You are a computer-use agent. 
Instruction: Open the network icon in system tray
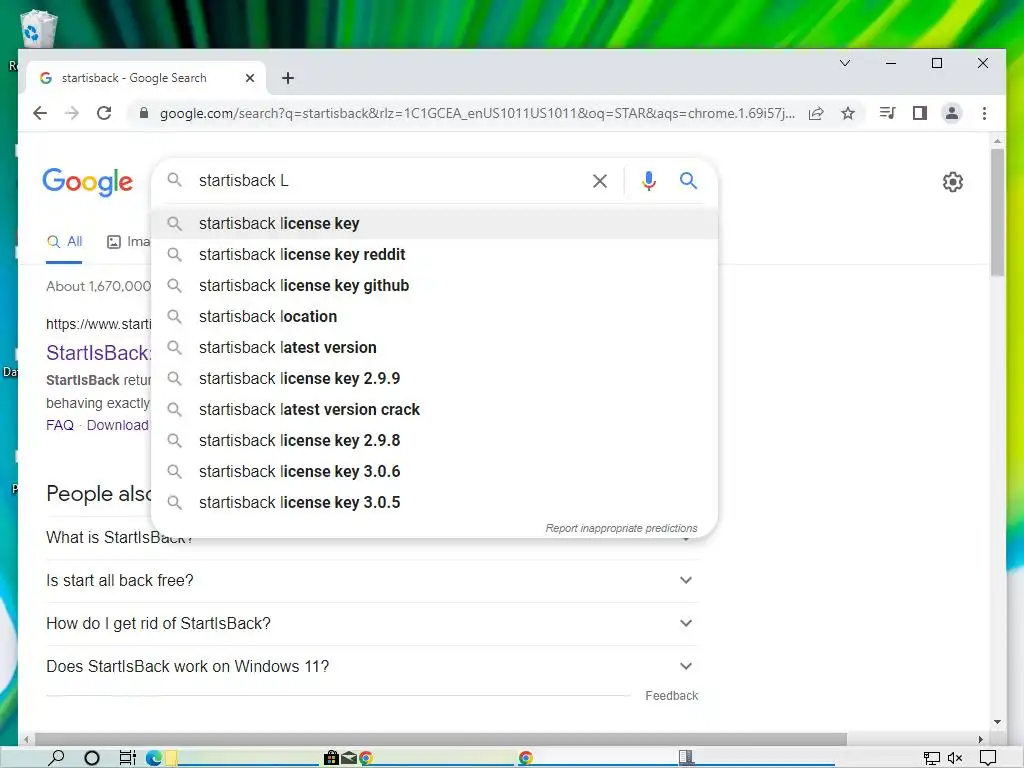(x=931, y=758)
